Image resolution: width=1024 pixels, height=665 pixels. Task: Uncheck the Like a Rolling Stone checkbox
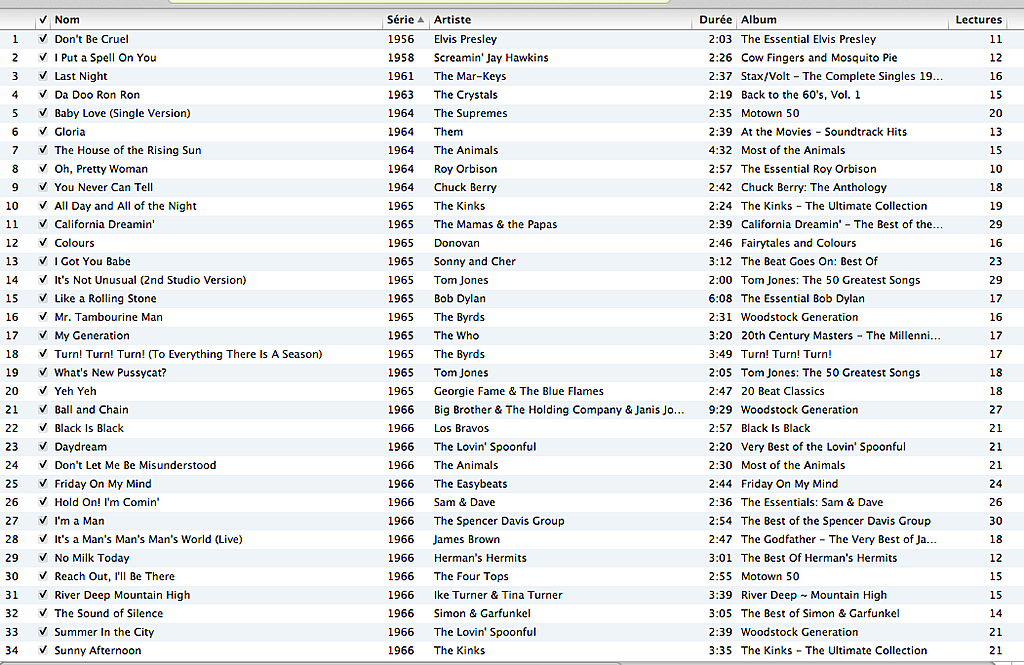coord(43,298)
